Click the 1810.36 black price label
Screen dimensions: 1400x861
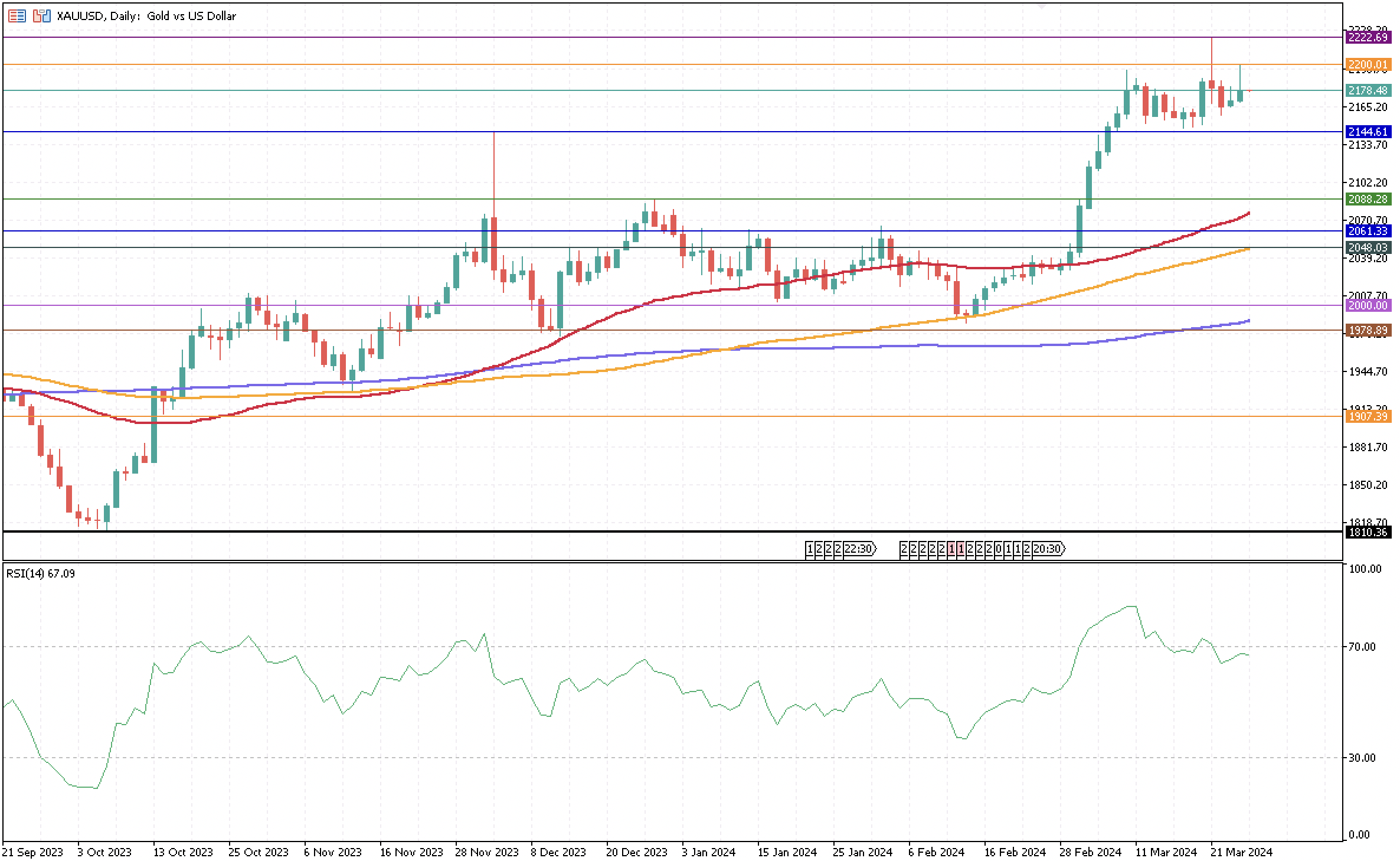tap(1368, 532)
